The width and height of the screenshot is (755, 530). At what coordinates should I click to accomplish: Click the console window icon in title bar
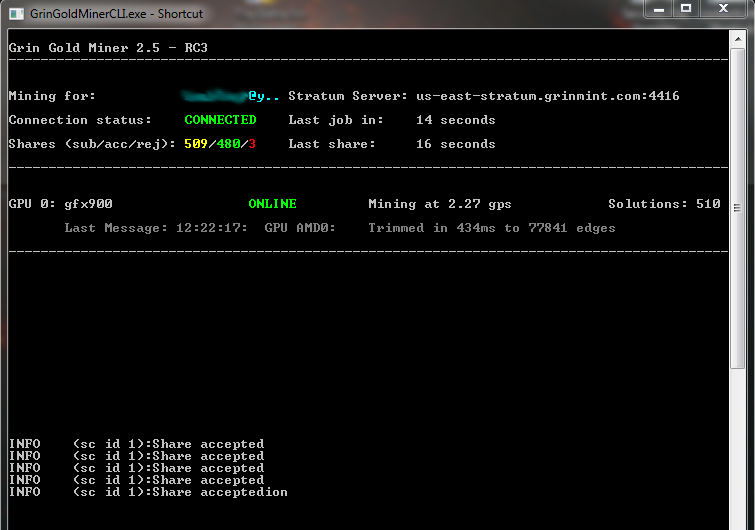tap(16, 13)
